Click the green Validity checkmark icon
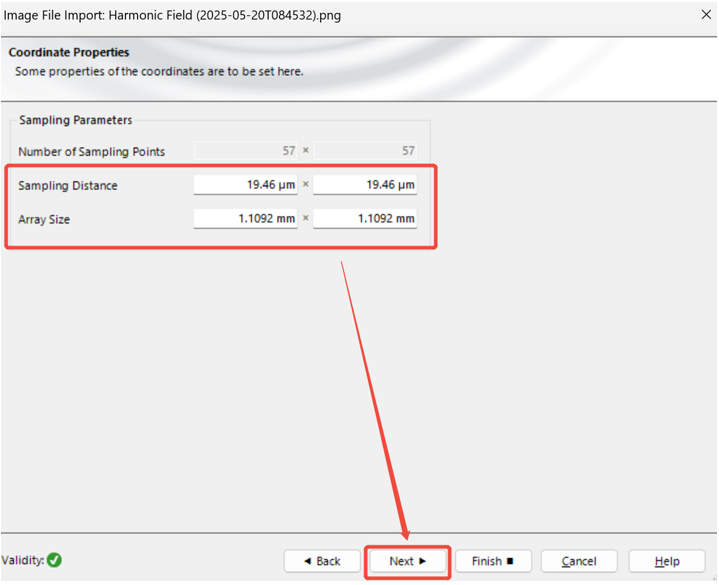 [x=54, y=560]
